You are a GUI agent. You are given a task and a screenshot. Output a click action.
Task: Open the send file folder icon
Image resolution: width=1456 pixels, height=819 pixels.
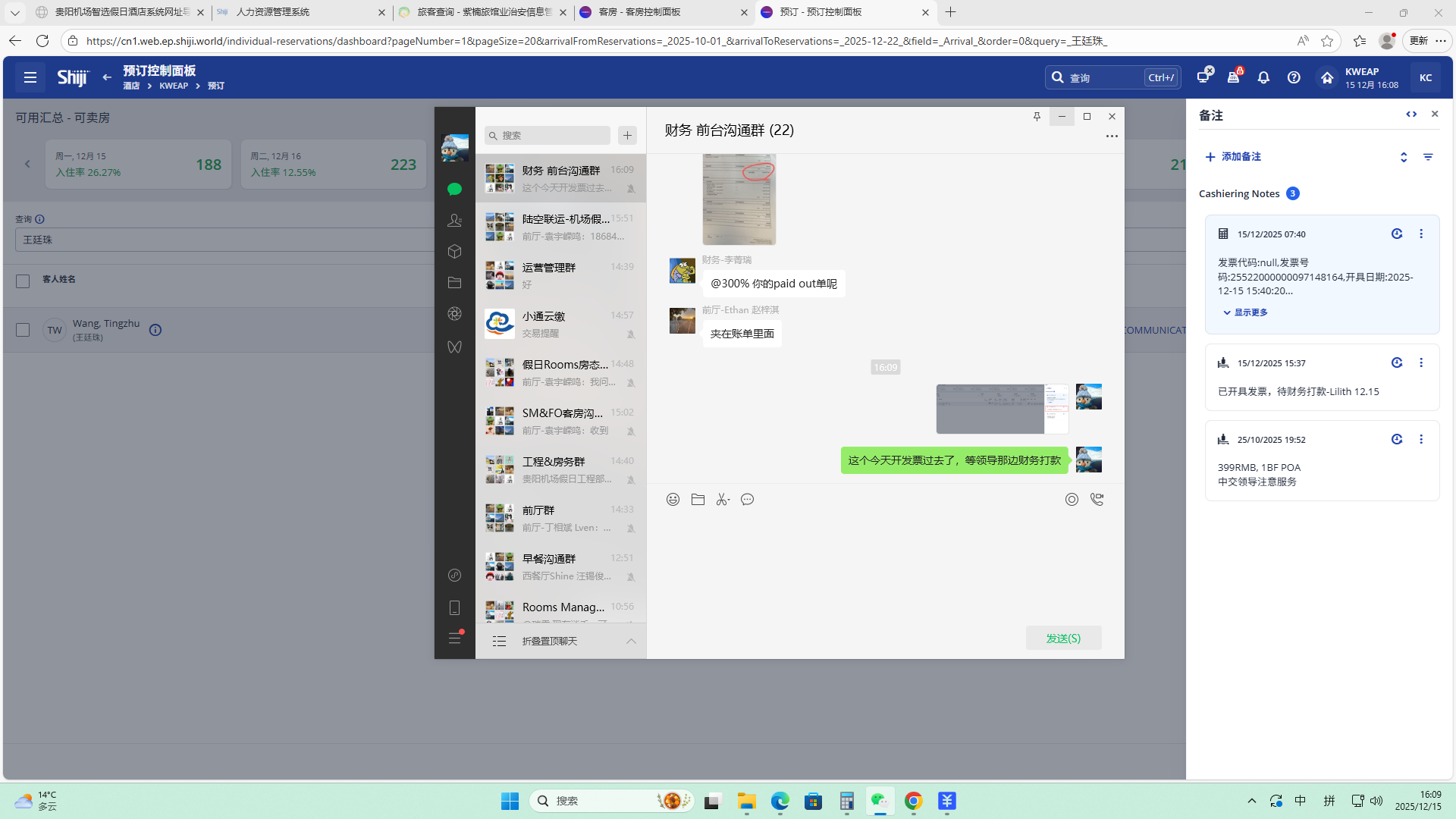(x=698, y=499)
